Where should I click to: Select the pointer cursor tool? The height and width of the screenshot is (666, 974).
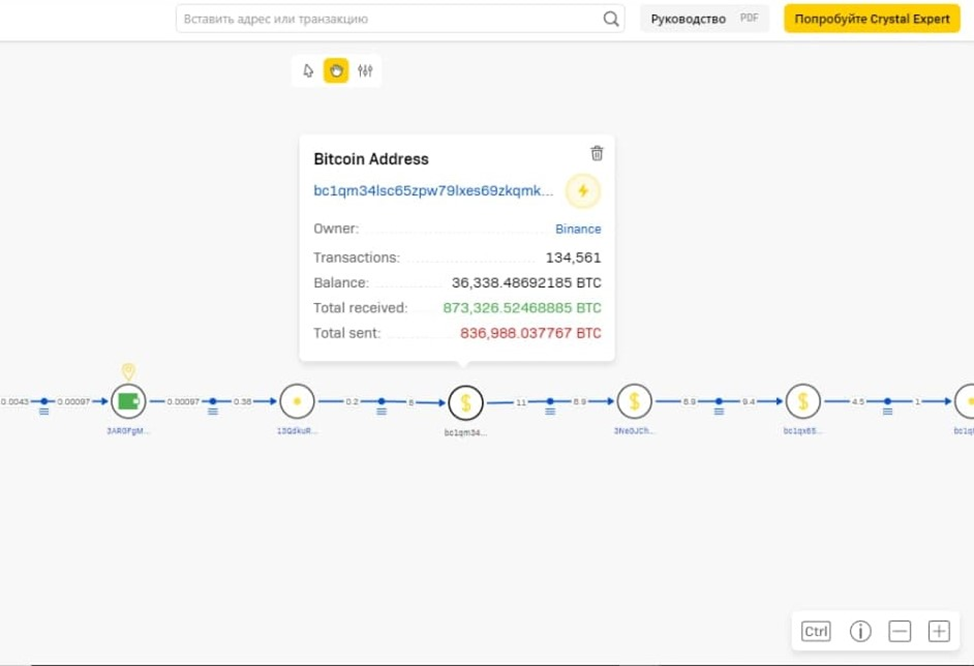pos(308,71)
